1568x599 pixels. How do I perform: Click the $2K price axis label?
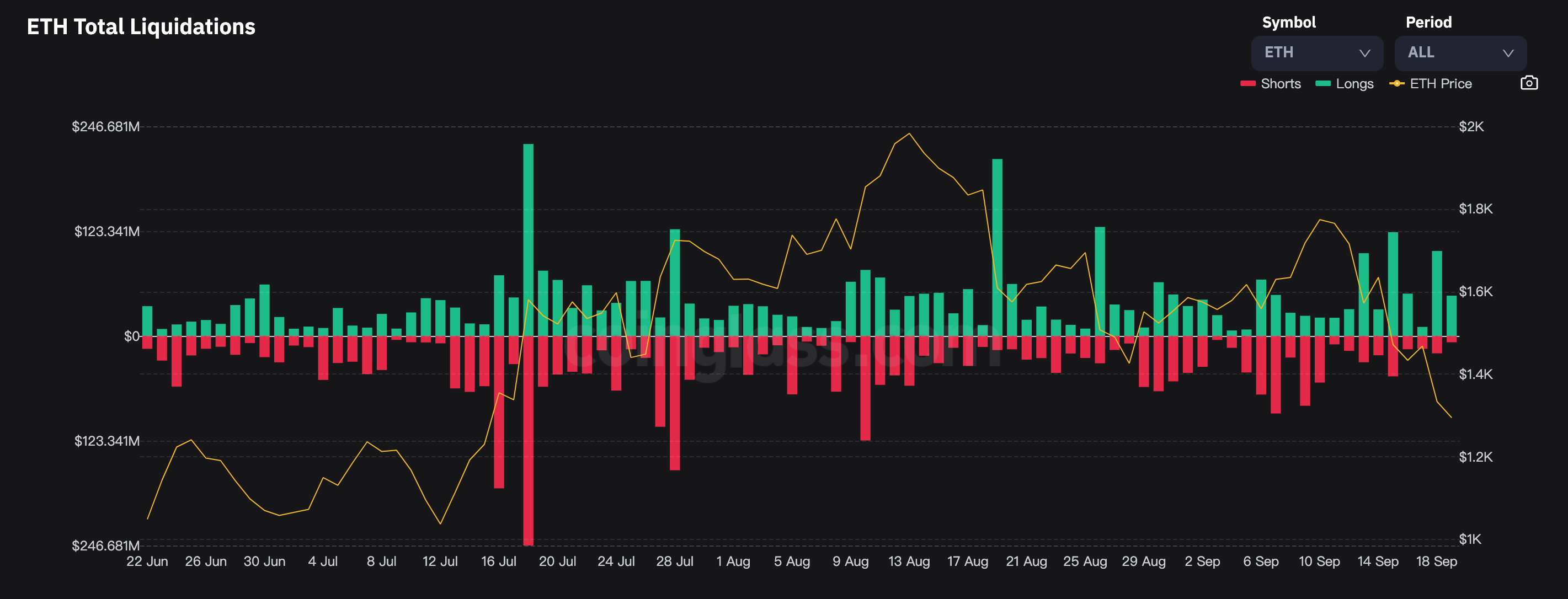(1471, 127)
